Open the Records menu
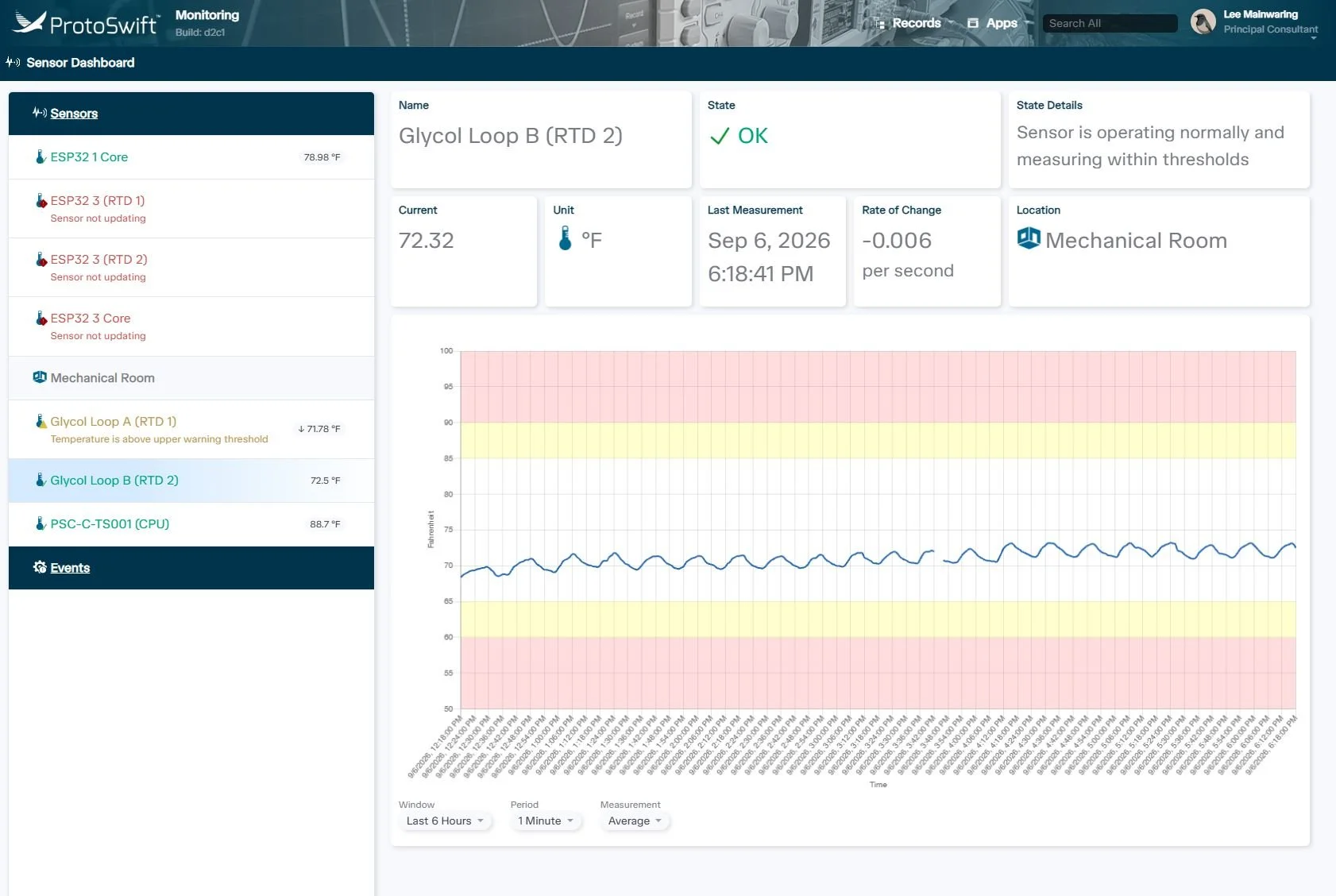Viewport: 1336px width, 896px height. click(x=915, y=23)
